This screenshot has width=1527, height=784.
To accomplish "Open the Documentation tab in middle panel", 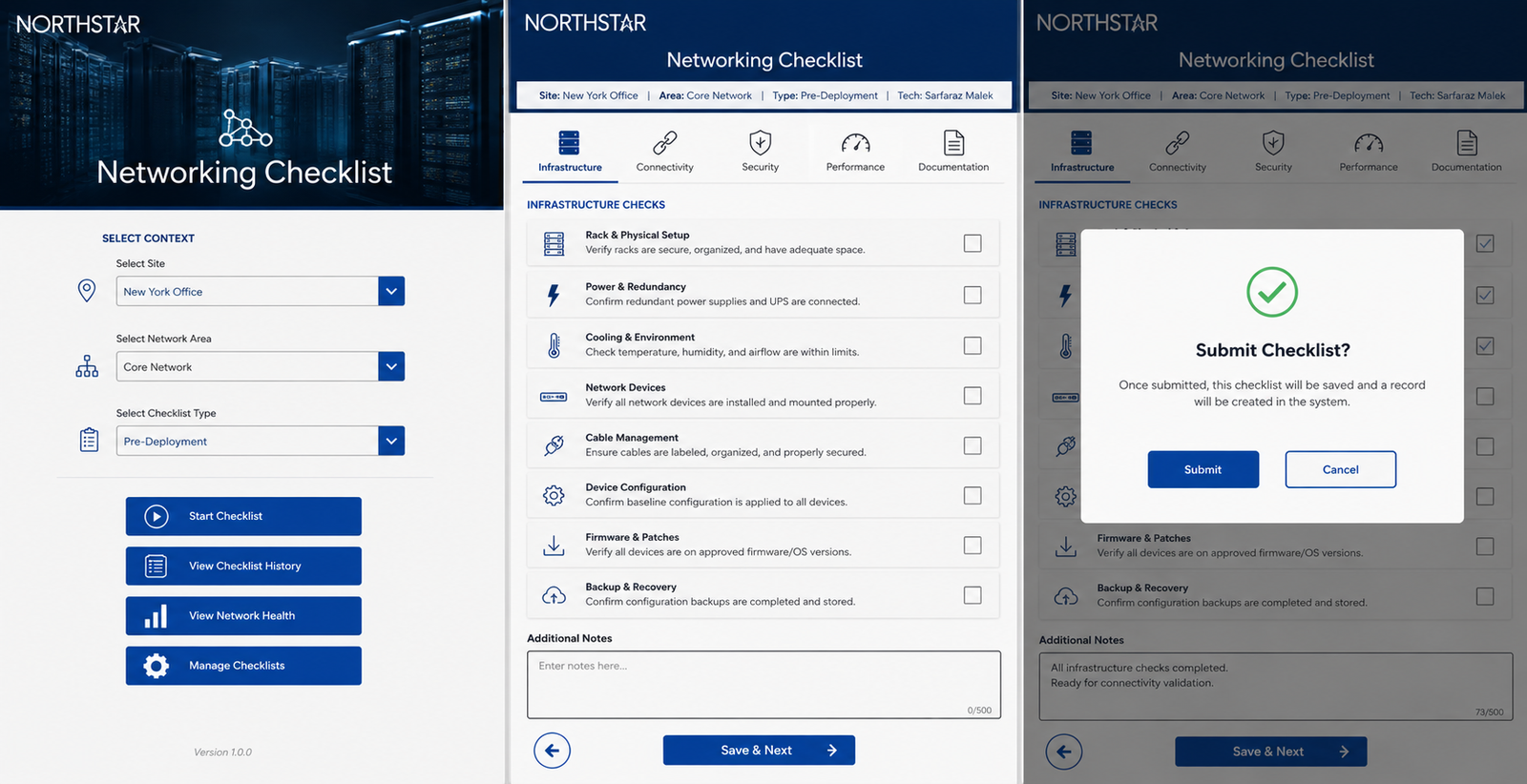I will click(x=953, y=153).
